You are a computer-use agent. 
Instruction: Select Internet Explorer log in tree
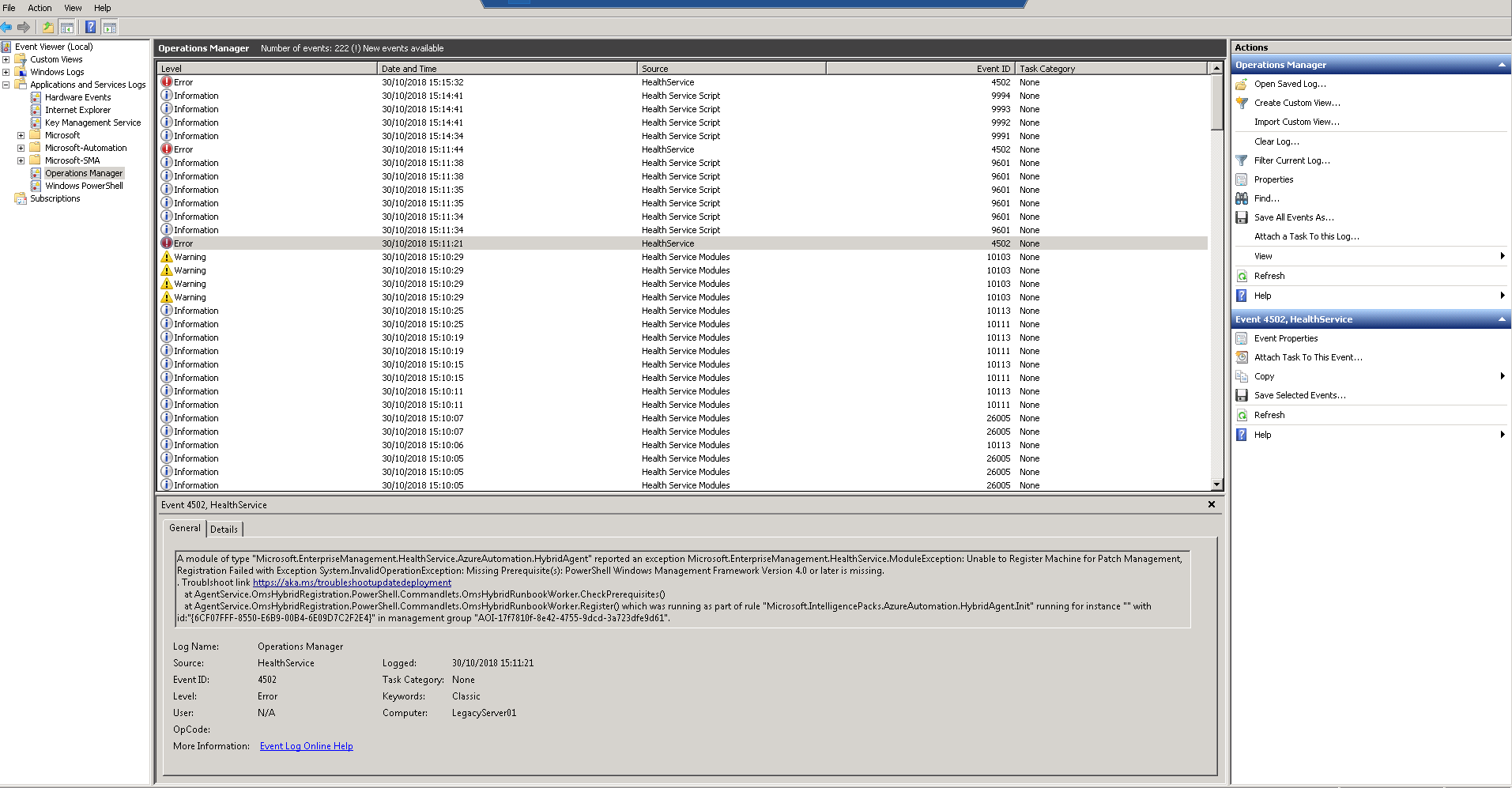(x=77, y=110)
